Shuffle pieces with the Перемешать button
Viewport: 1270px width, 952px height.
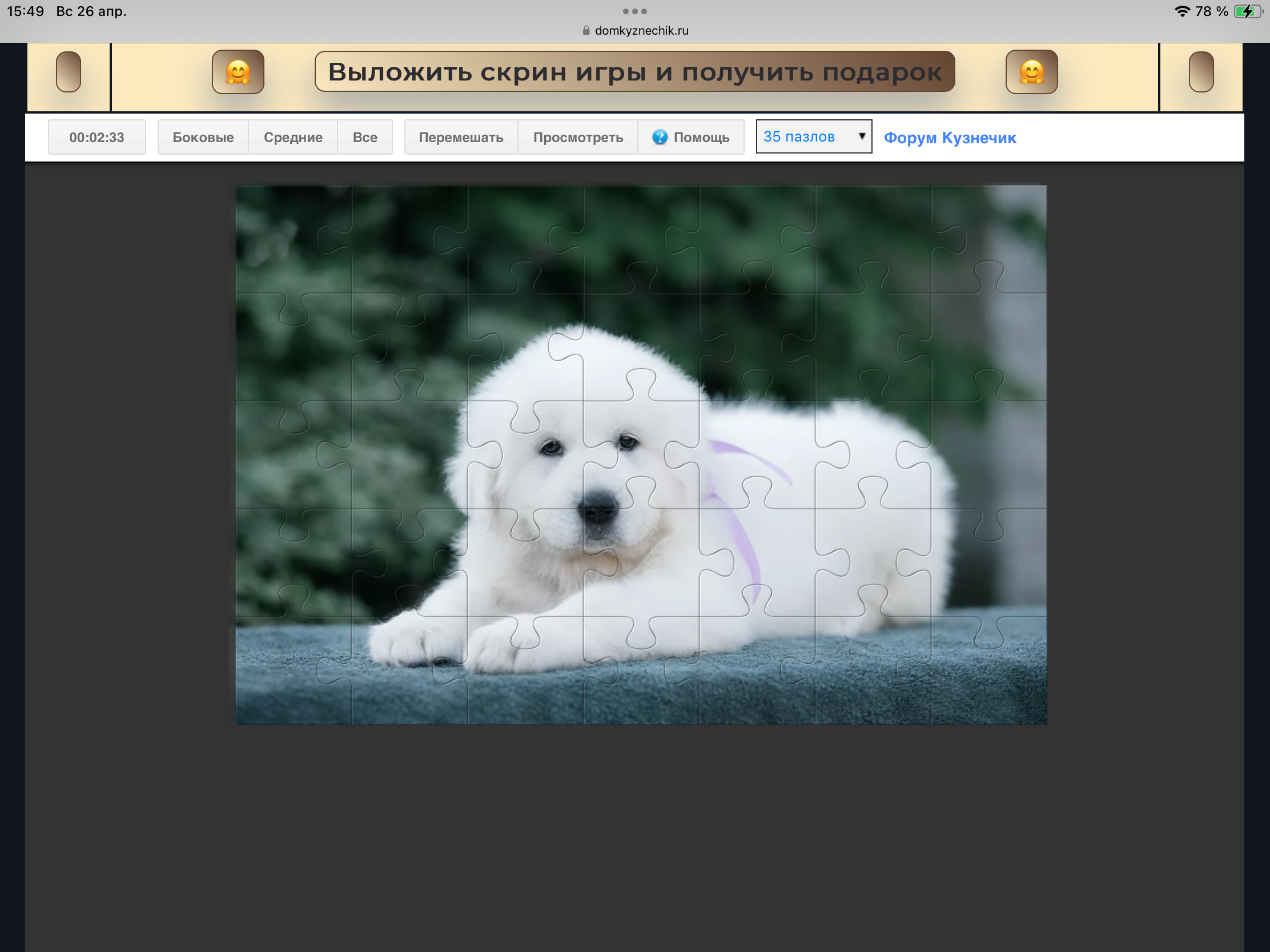[460, 137]
